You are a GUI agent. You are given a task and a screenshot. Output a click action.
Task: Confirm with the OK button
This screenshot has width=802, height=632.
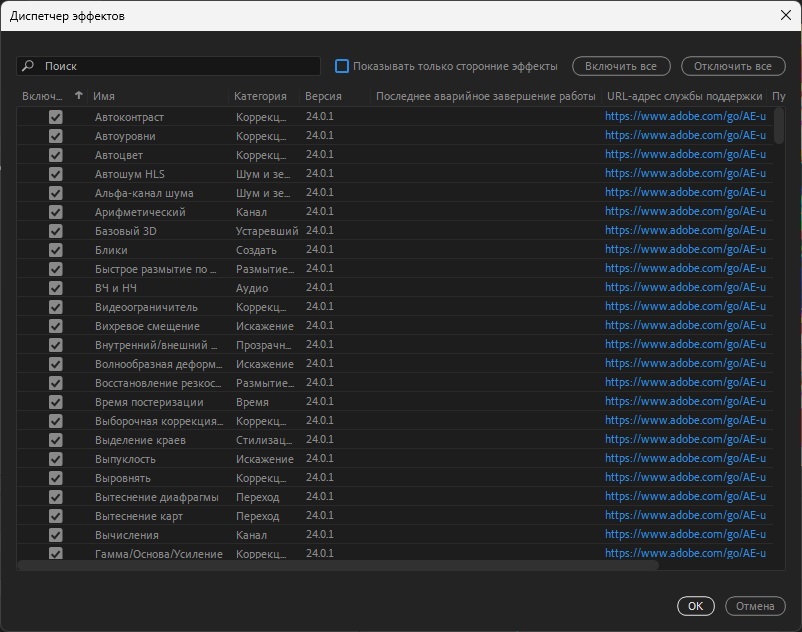point(695,606)
